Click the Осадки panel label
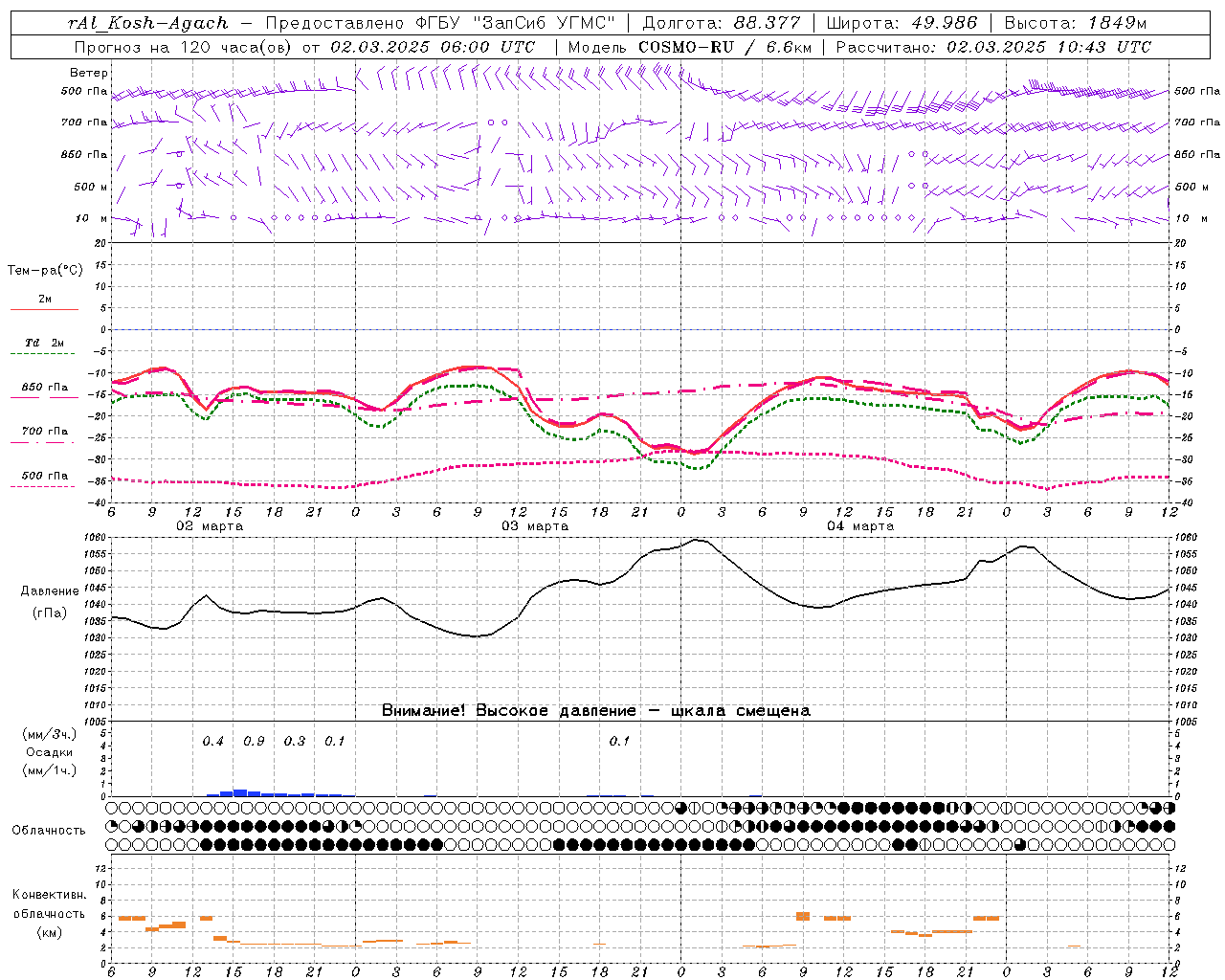This screenshot has width=1225, height=980. point(49,752)
